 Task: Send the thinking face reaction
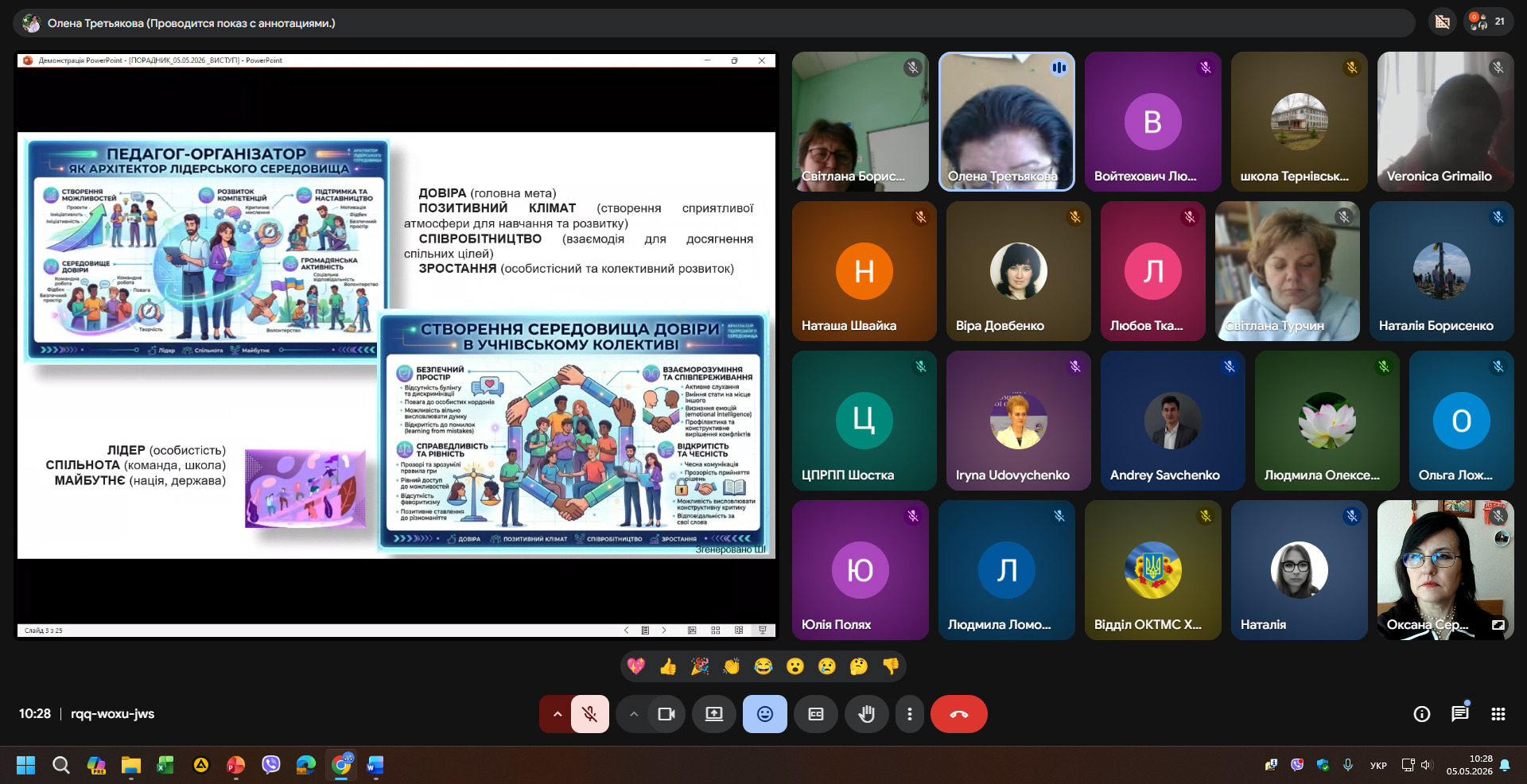pyautogui.click(x=859, y=666)
